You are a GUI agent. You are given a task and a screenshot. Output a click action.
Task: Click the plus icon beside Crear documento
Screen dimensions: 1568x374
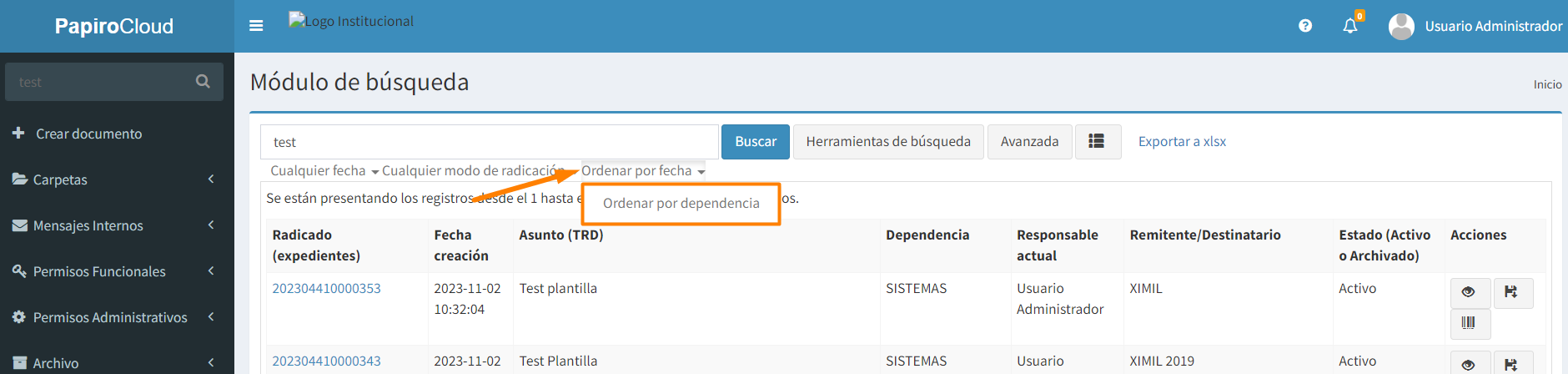point(18,133)
